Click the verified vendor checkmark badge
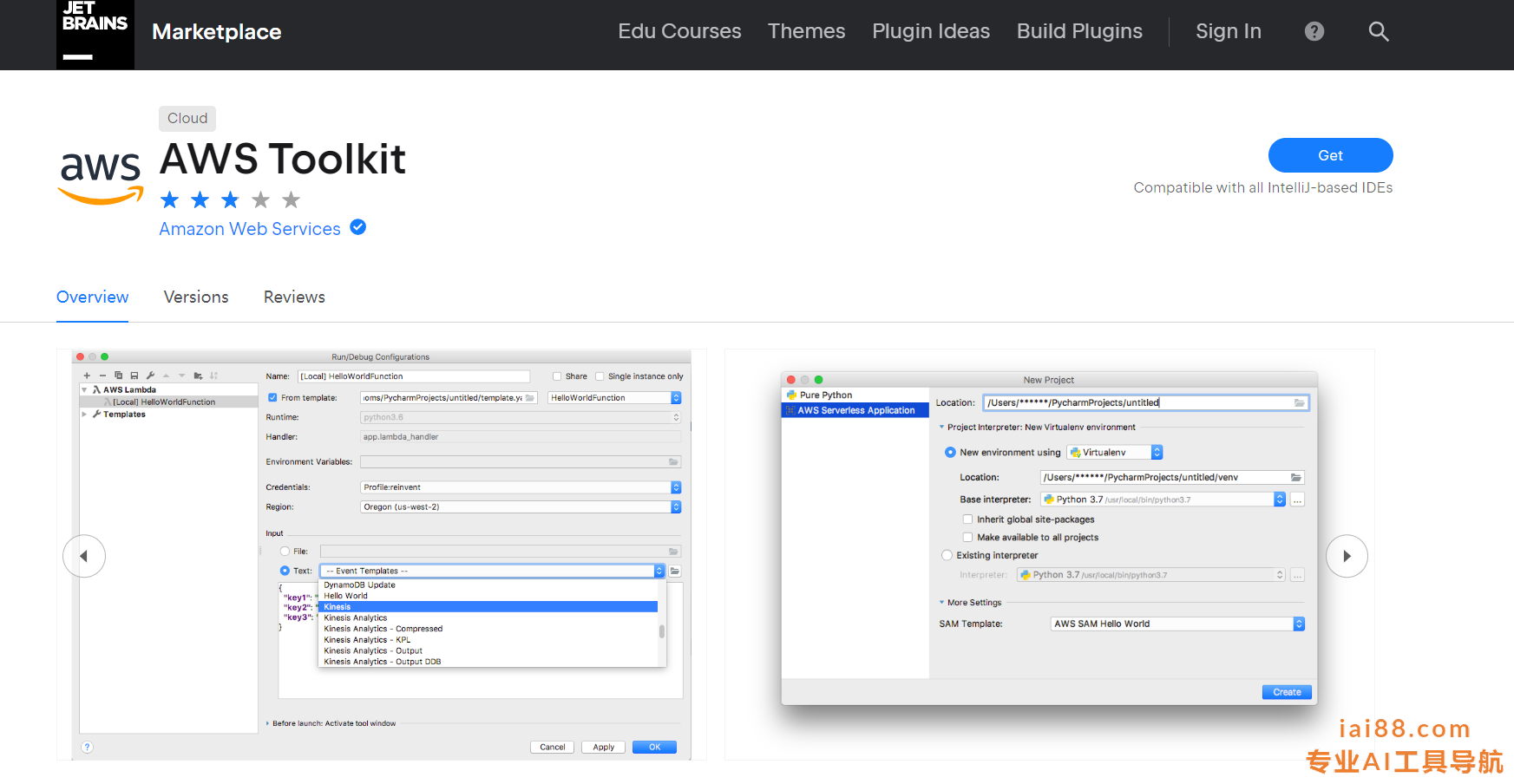The height and width of the screenshot is (784, 1514). click(357, 227)
